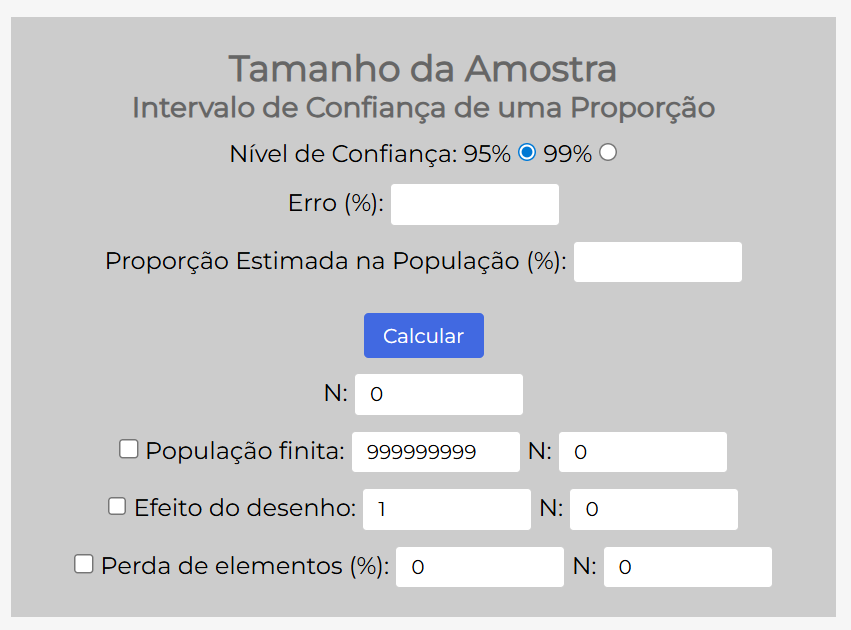Click the Tamanho da Amostra title
851x630 pixels.
[x=424, y=69]
